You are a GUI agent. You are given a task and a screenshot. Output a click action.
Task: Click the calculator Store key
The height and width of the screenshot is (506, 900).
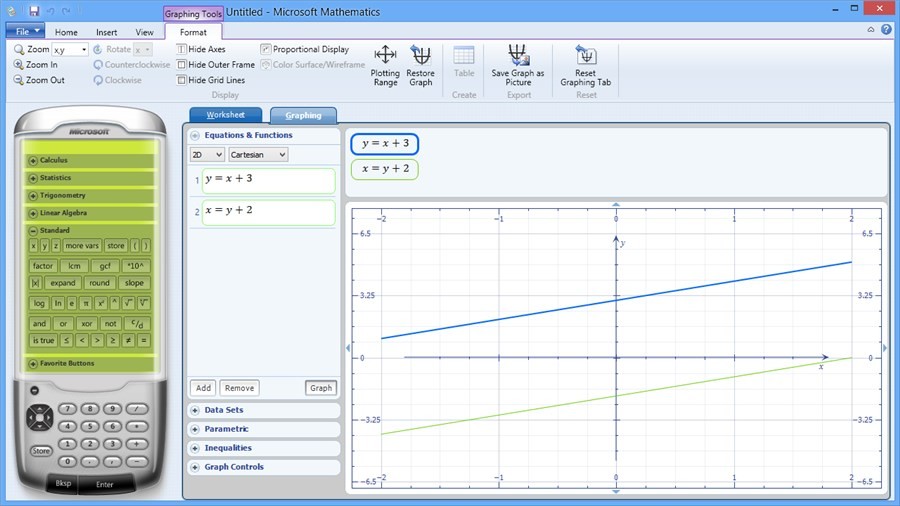pos(41,451)
